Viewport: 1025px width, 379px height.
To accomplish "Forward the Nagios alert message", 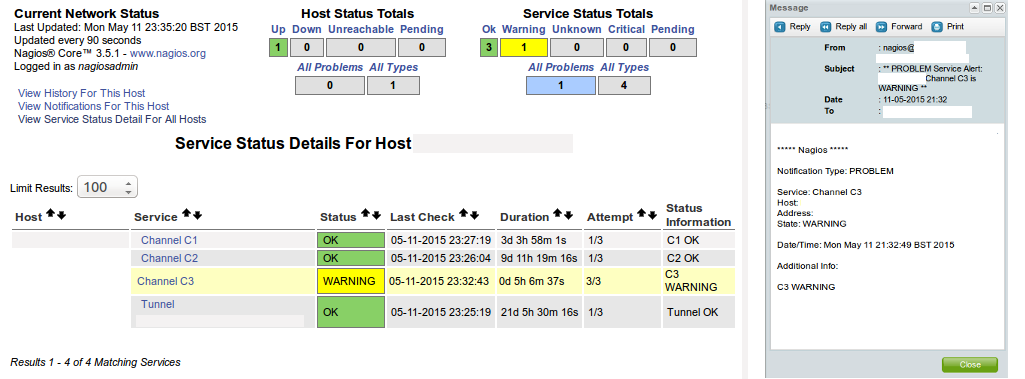I will [899, 27].
